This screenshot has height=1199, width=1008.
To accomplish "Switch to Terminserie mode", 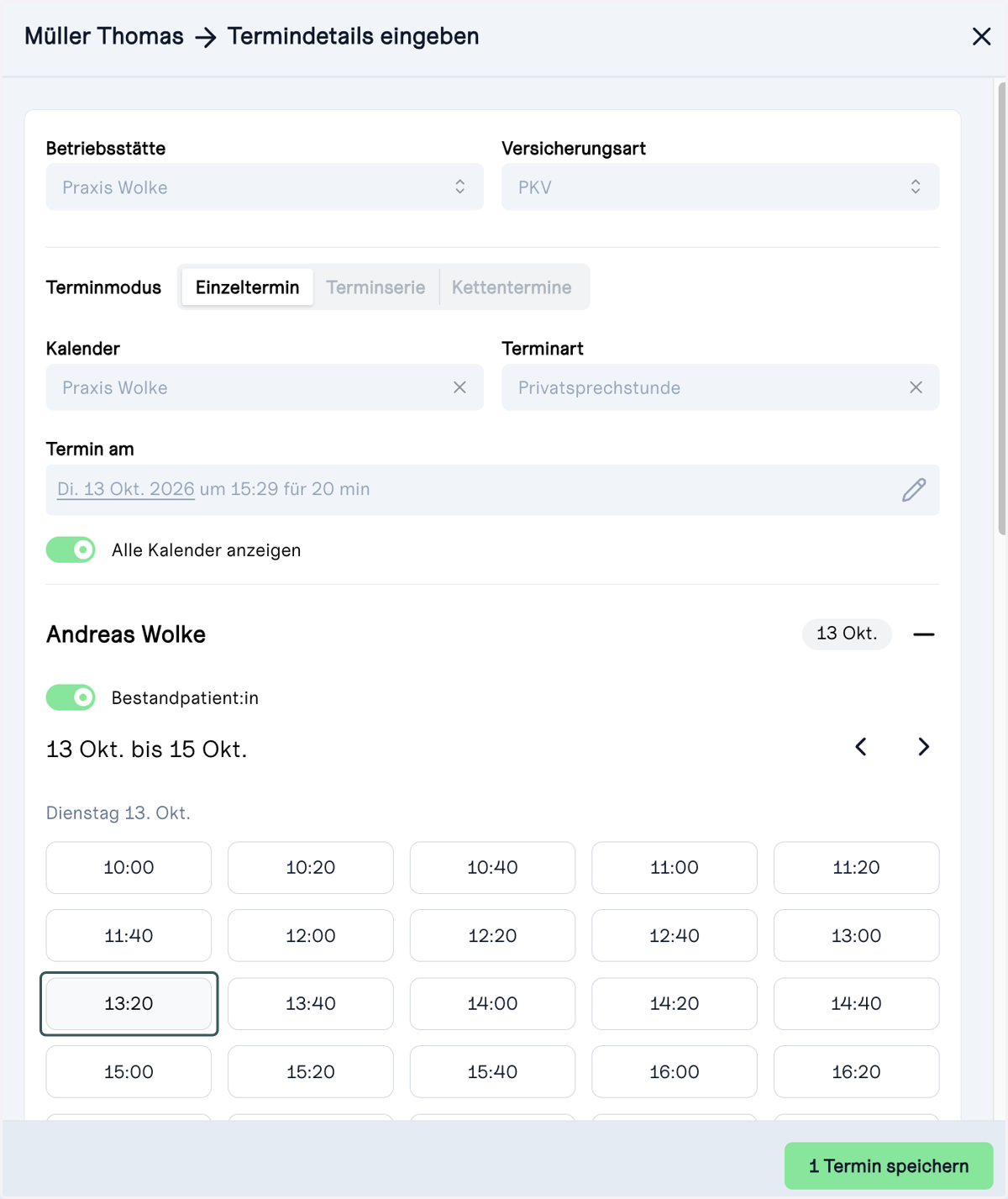I will click(x=375, y=287).
